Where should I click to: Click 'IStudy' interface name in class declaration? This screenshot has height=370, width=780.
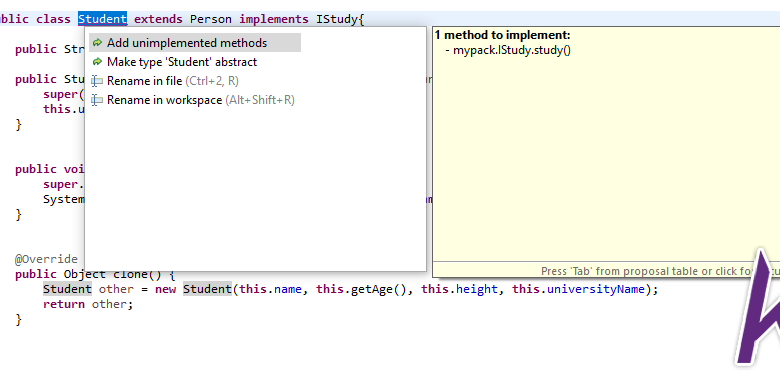[x=337, y=19]
